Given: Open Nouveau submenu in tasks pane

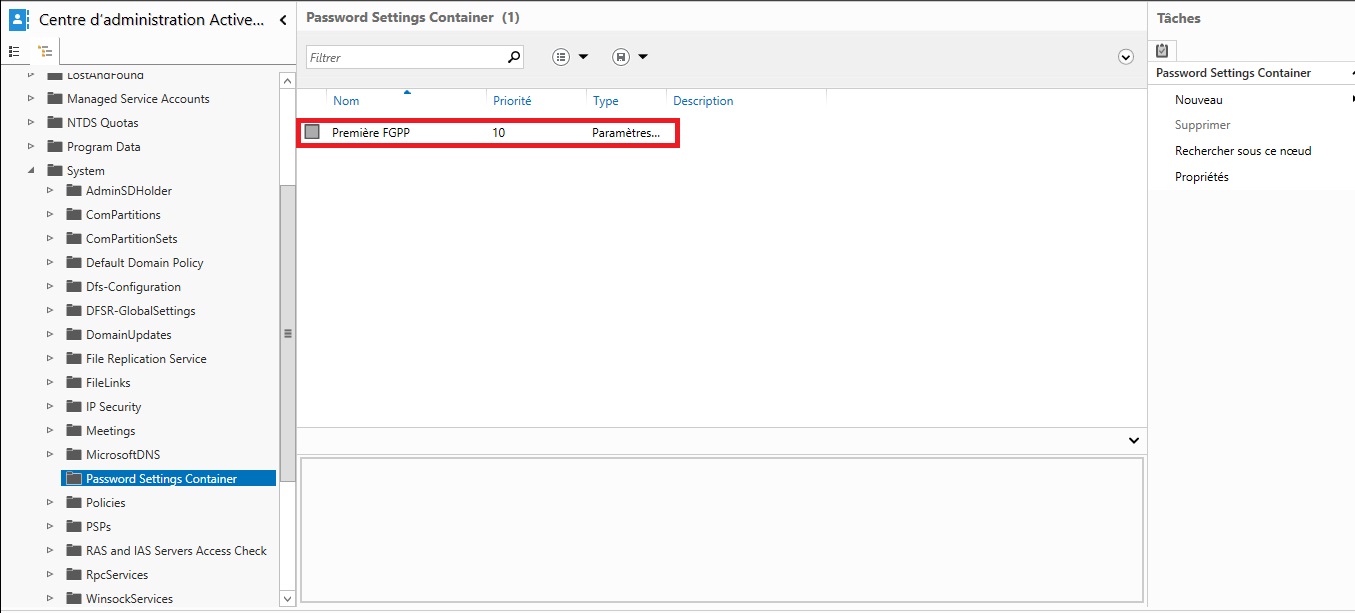Looking at the screenshot, I should [x=1199, y=100].
